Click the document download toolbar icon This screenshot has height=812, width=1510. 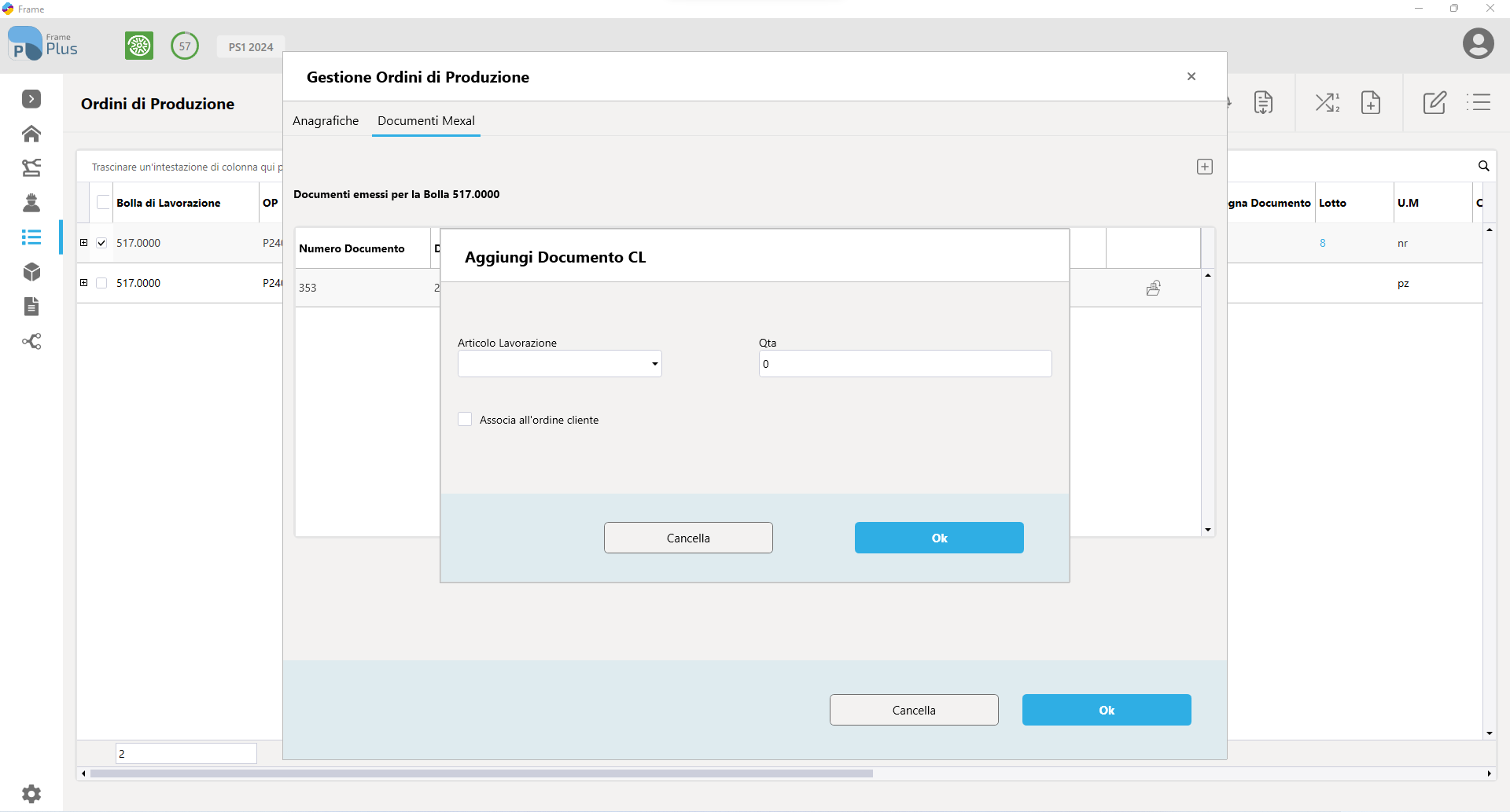coord(1263,102)
